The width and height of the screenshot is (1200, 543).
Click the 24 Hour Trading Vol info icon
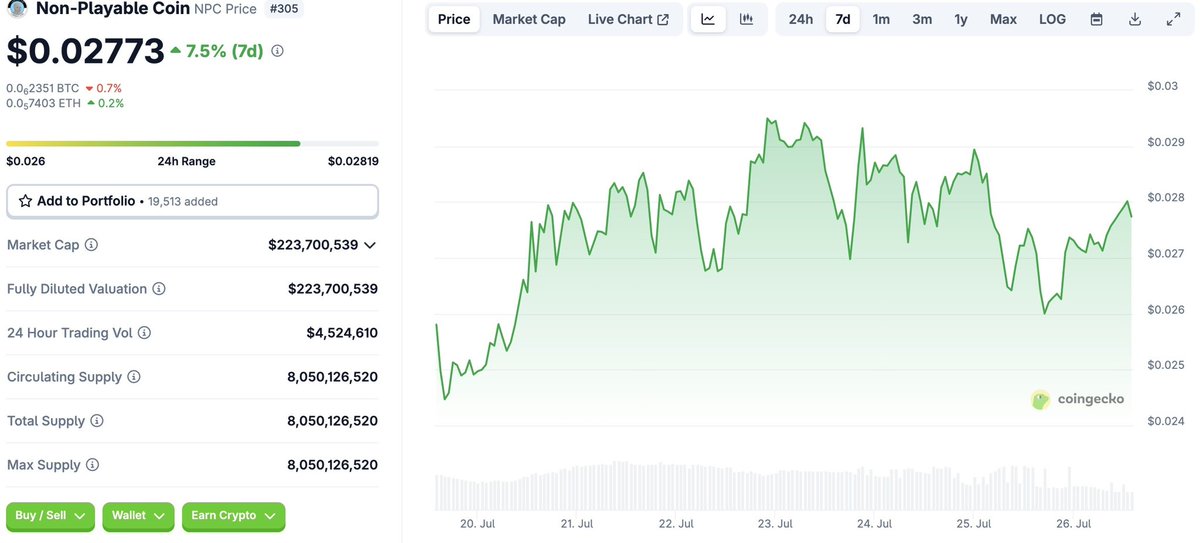coord(144,333)
